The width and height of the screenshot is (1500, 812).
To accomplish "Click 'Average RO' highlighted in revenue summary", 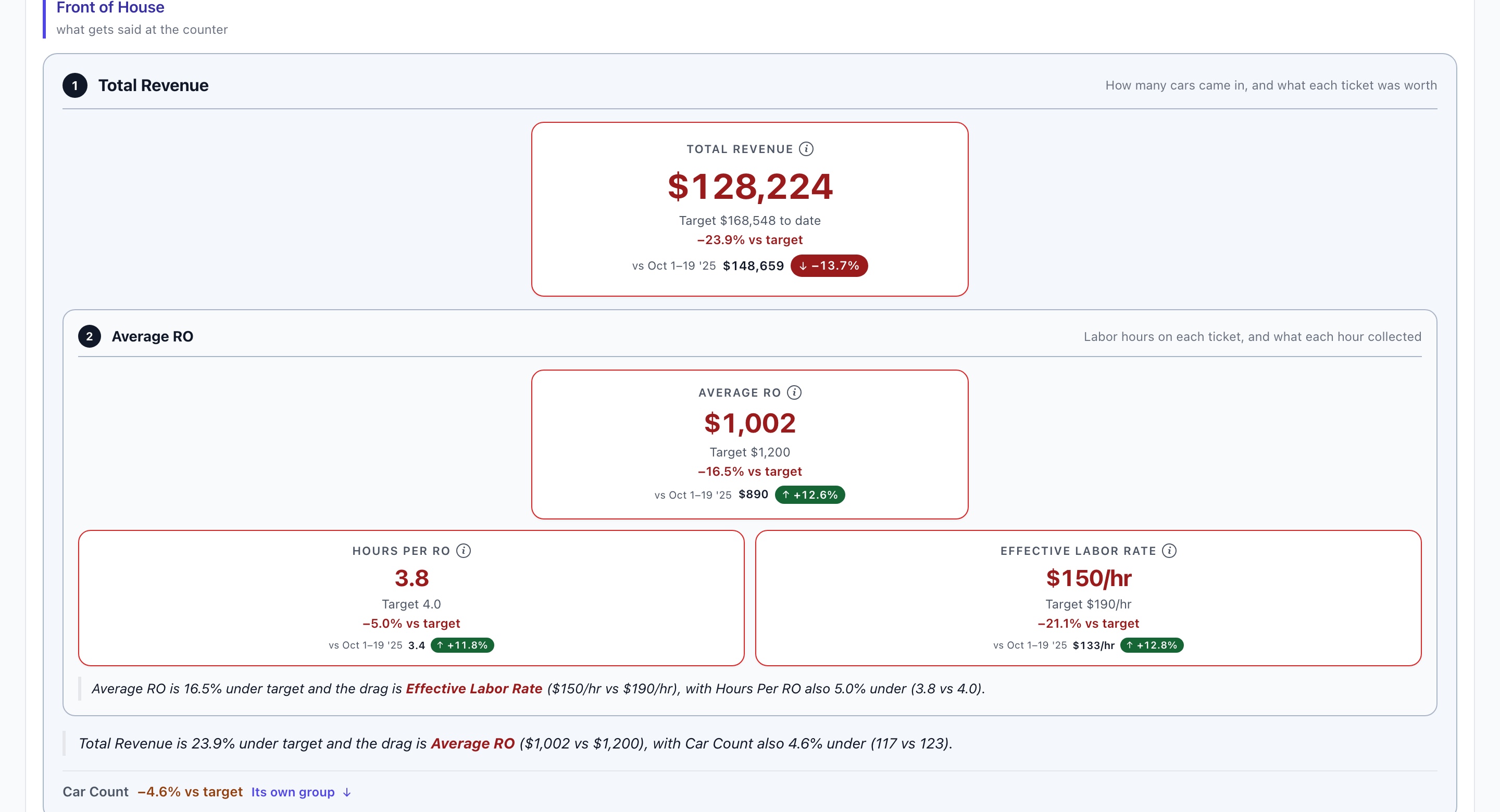I will tap(473, 743).
